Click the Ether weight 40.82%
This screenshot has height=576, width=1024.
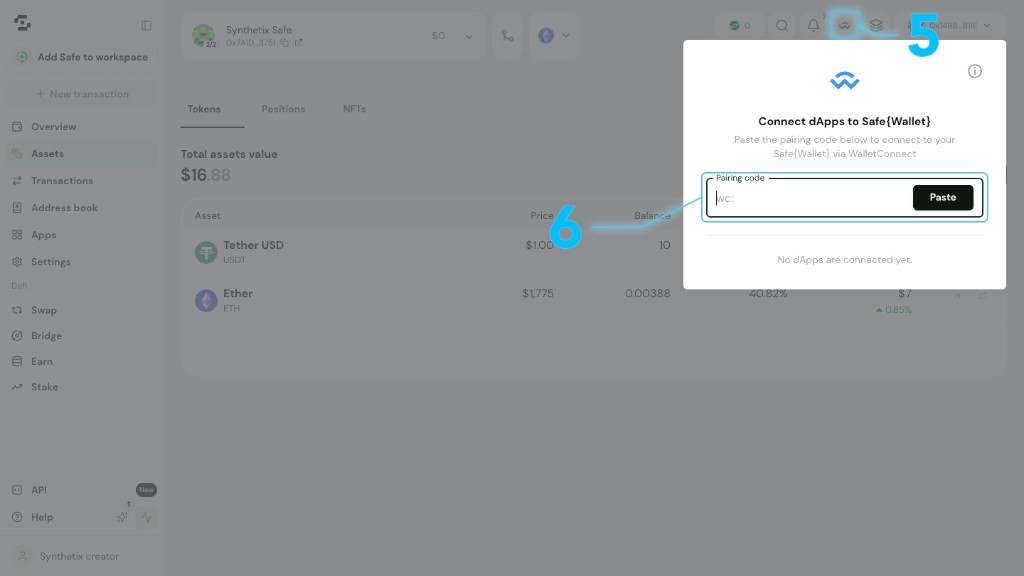[768, 294]
